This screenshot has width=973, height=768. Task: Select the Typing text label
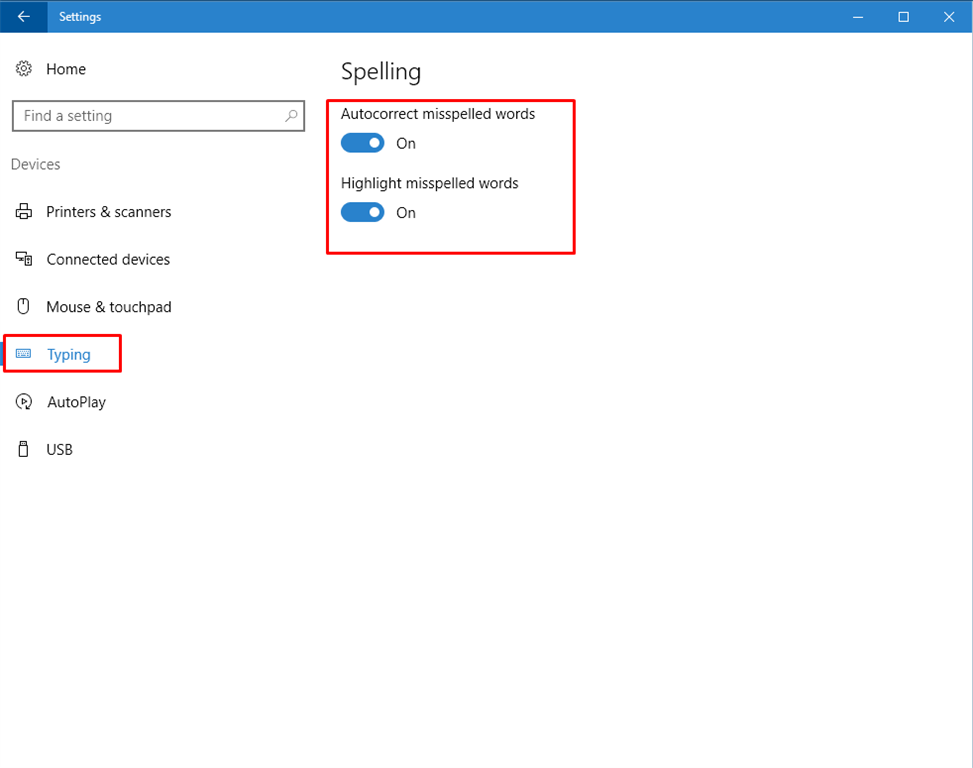tap(69, 354)
